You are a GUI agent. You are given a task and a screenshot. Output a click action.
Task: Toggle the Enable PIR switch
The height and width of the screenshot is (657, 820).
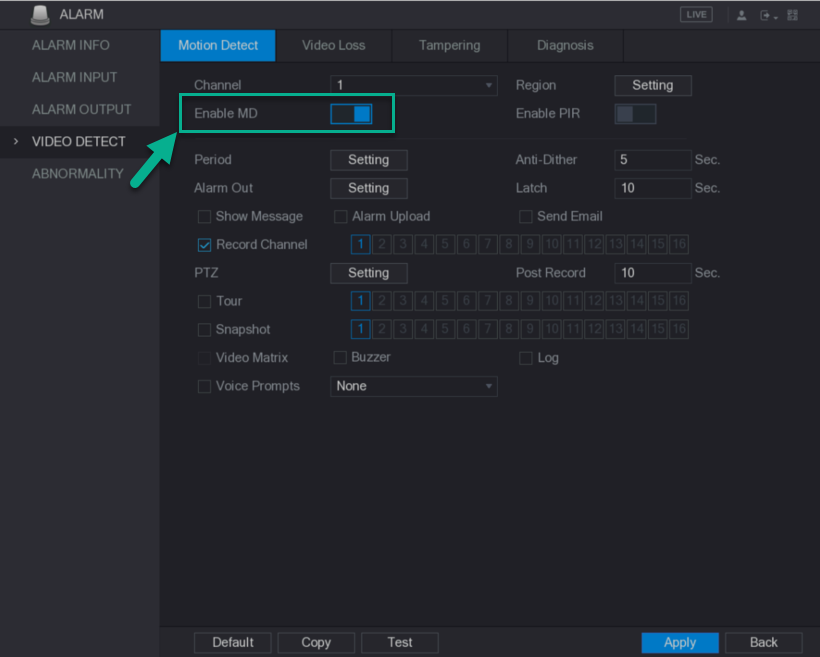point(635,114)
